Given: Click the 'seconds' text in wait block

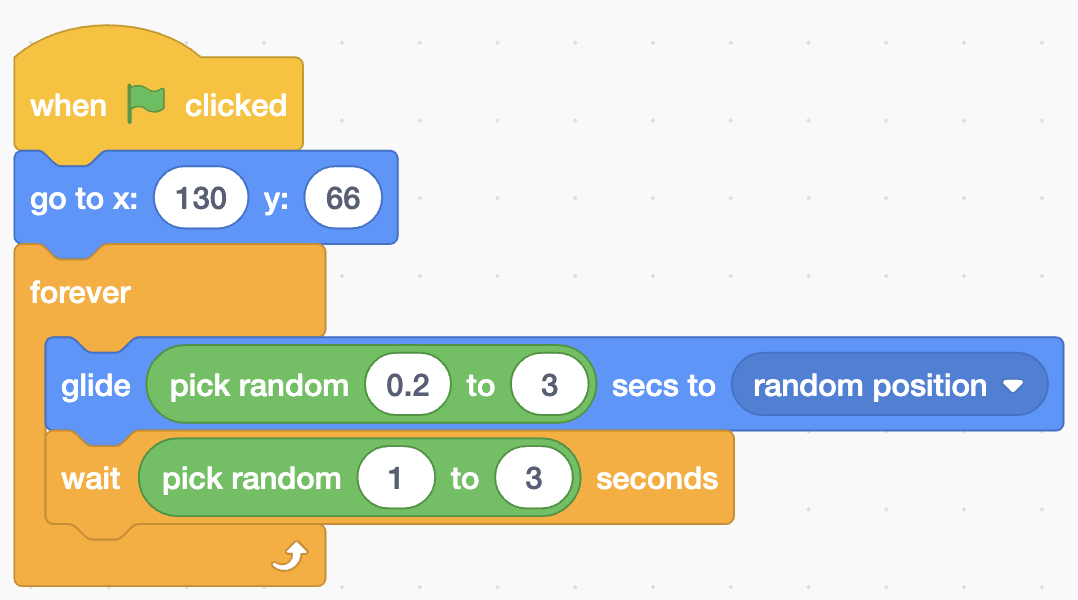Looking at the screenshot, I should click(x=657, y=478).
